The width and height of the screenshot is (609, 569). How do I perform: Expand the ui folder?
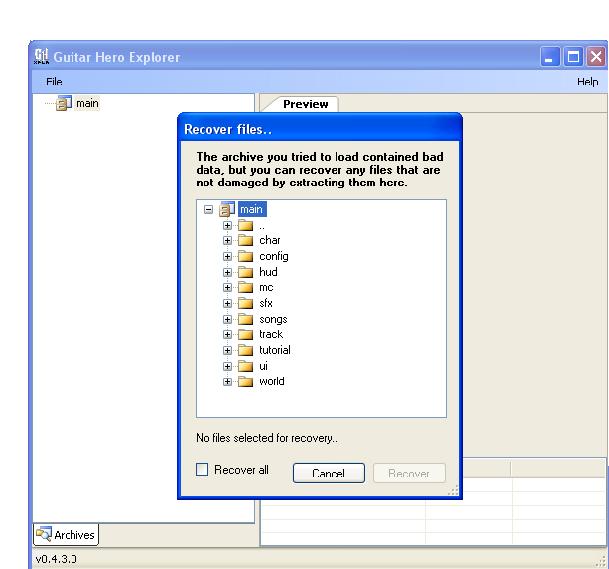tap(228, 366)
